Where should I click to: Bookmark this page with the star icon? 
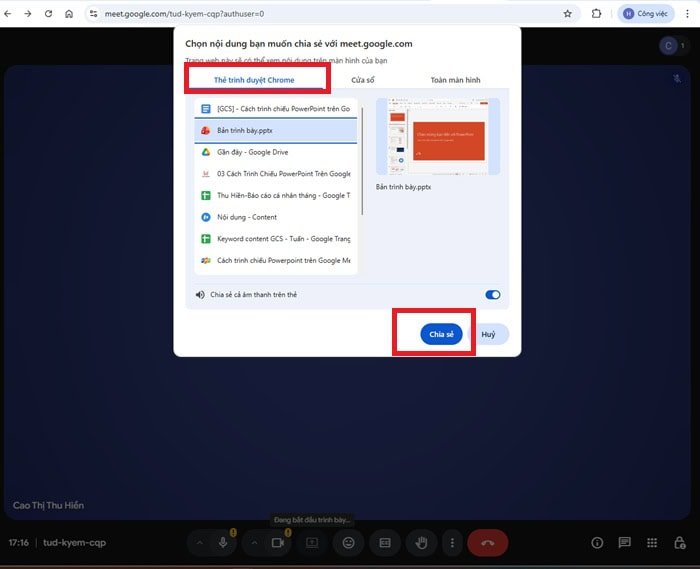pyautogui.click(x=567, y=14)
